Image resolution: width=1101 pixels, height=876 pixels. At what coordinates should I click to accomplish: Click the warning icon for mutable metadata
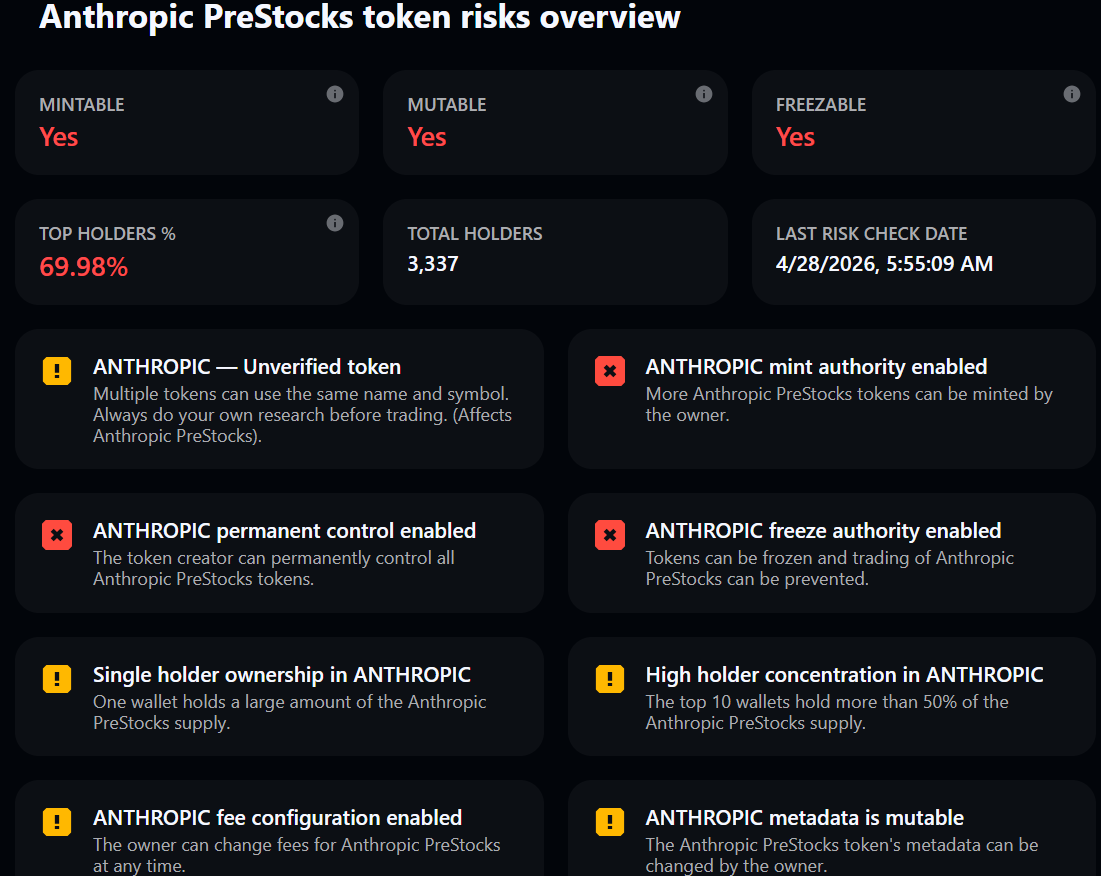point(610,822)
